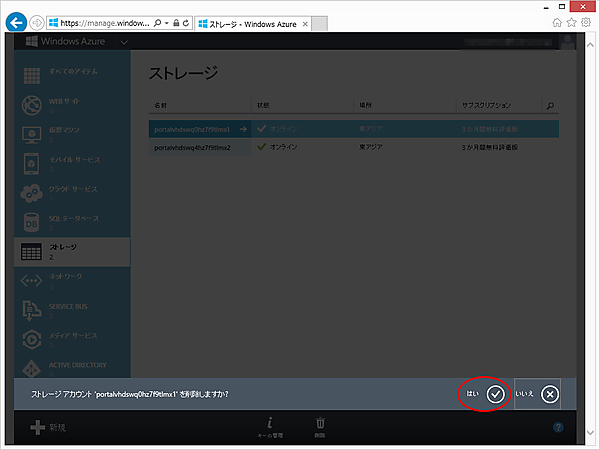
Task: Click the 仮想マシン monitor icon
Action: coord(32,135)
